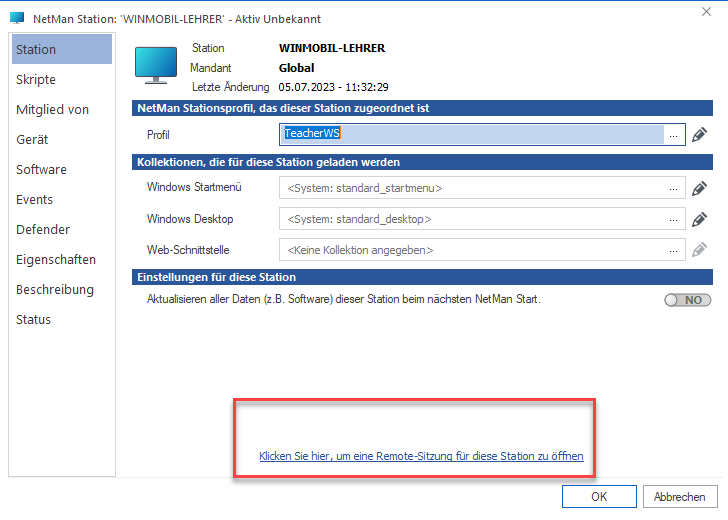
Task: Show the Status section
Action: coord(62,319)
